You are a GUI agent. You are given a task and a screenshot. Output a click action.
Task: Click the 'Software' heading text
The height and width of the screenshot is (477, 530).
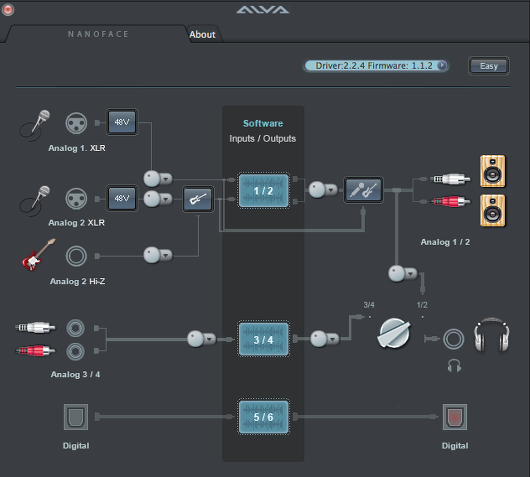tap(263, 123)
